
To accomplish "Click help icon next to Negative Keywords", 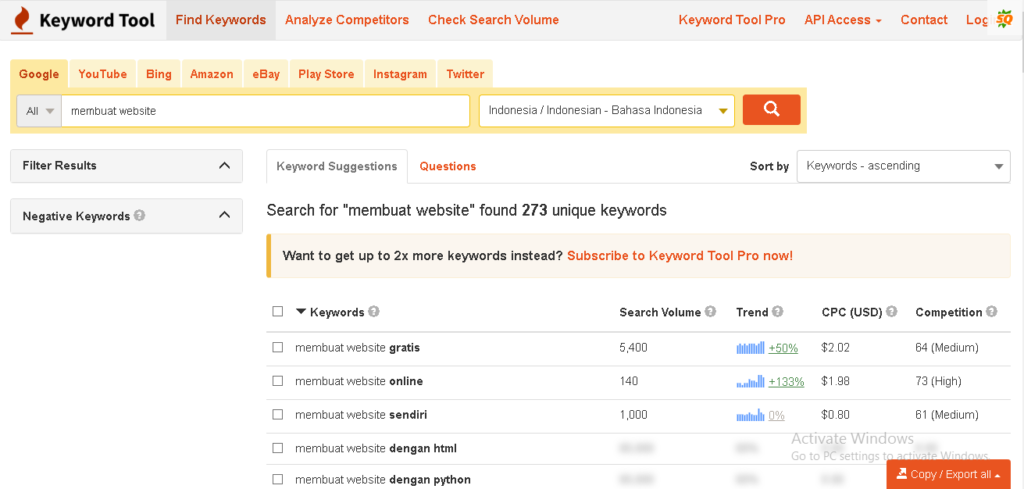I will (x=140, y=215).
